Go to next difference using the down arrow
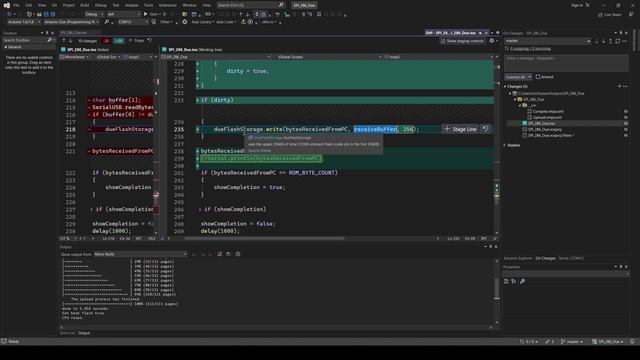The height and width of the screenshot is (360, 640). 70,41
